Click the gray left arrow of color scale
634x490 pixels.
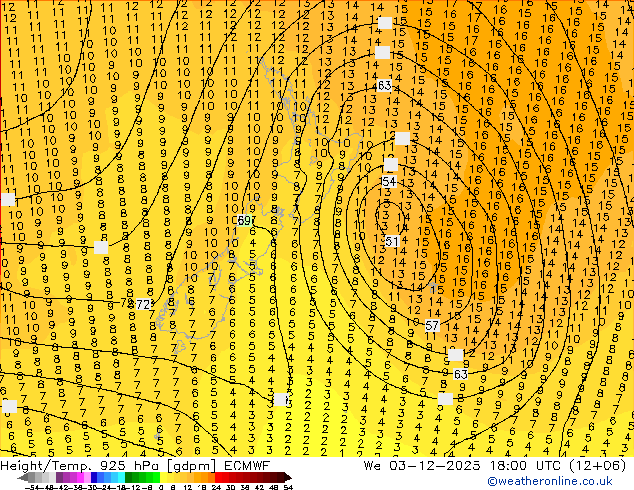23,478
